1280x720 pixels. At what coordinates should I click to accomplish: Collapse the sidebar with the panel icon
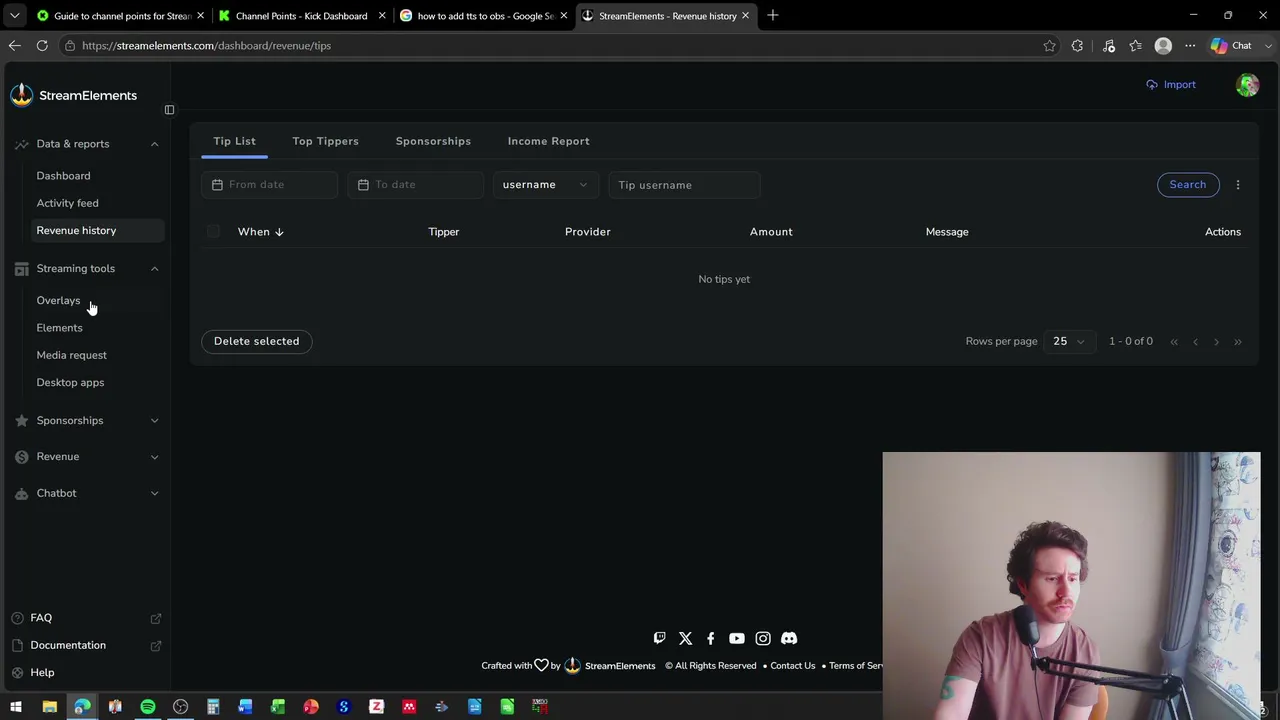(169, 110)
